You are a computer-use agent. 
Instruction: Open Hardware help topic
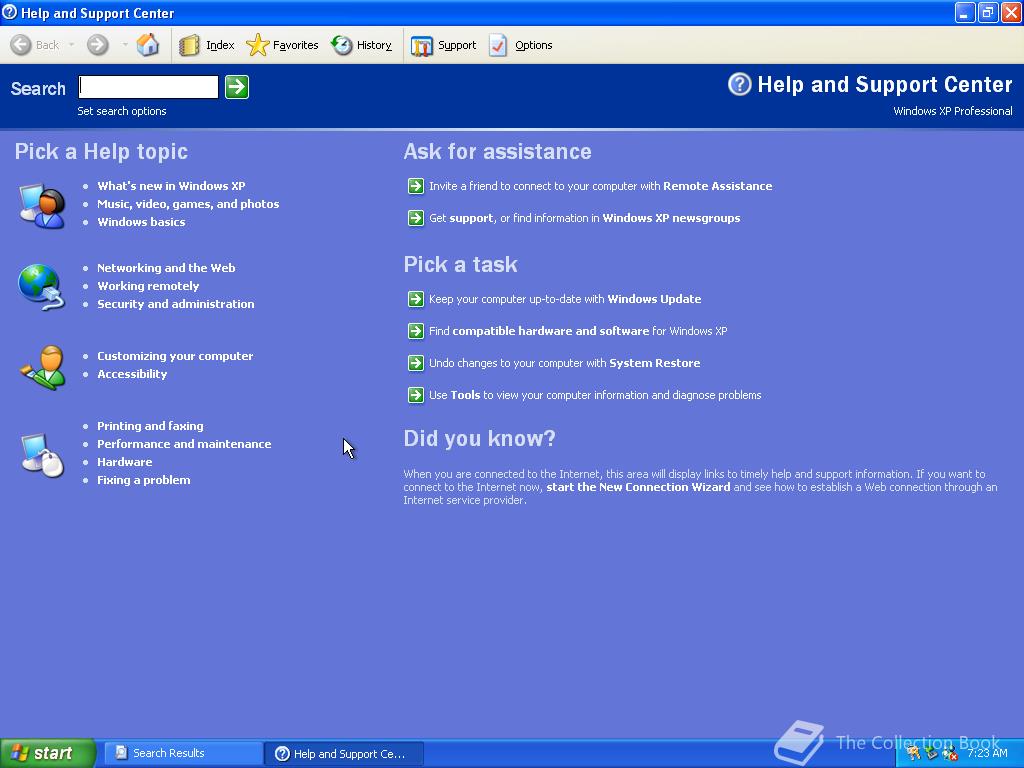pyautogui.click(x=125, y=462)
